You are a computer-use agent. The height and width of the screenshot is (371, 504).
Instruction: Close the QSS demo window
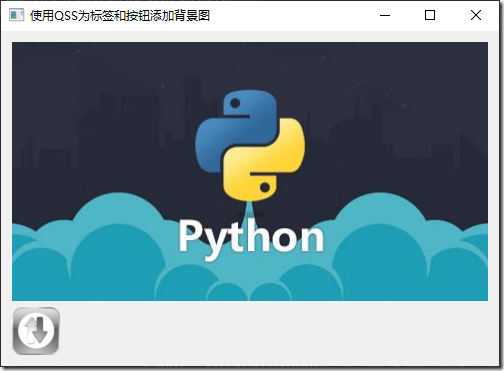pos(476,15)
